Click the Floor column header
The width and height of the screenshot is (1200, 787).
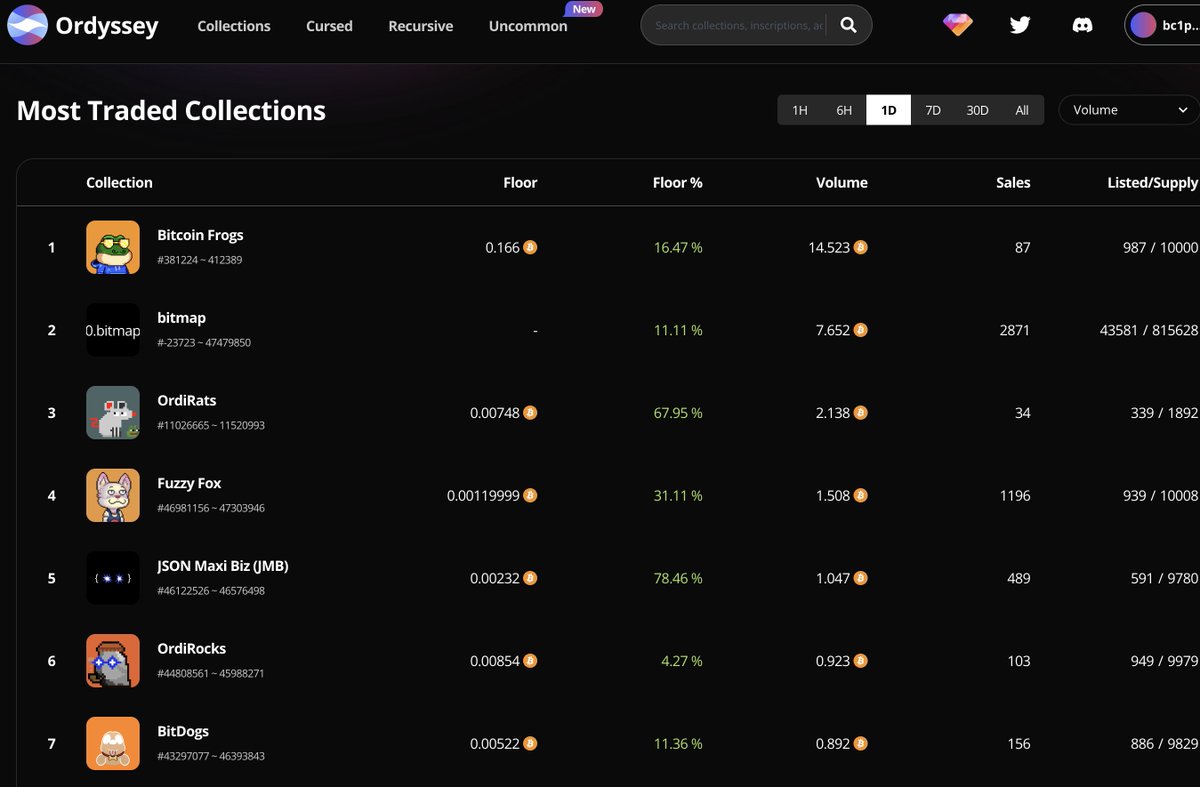point(520,183)
